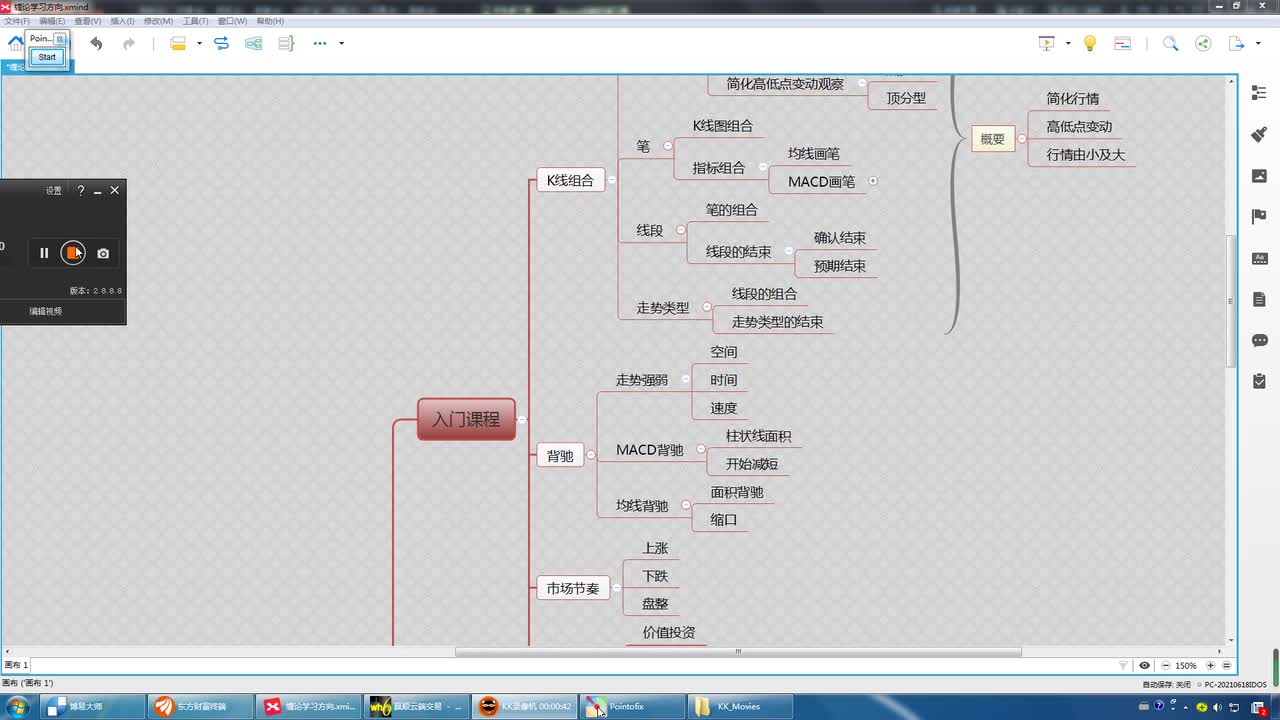Open the Gantt chart view icon
This screenshot has width=1280, height=720.
point(1122,43)
